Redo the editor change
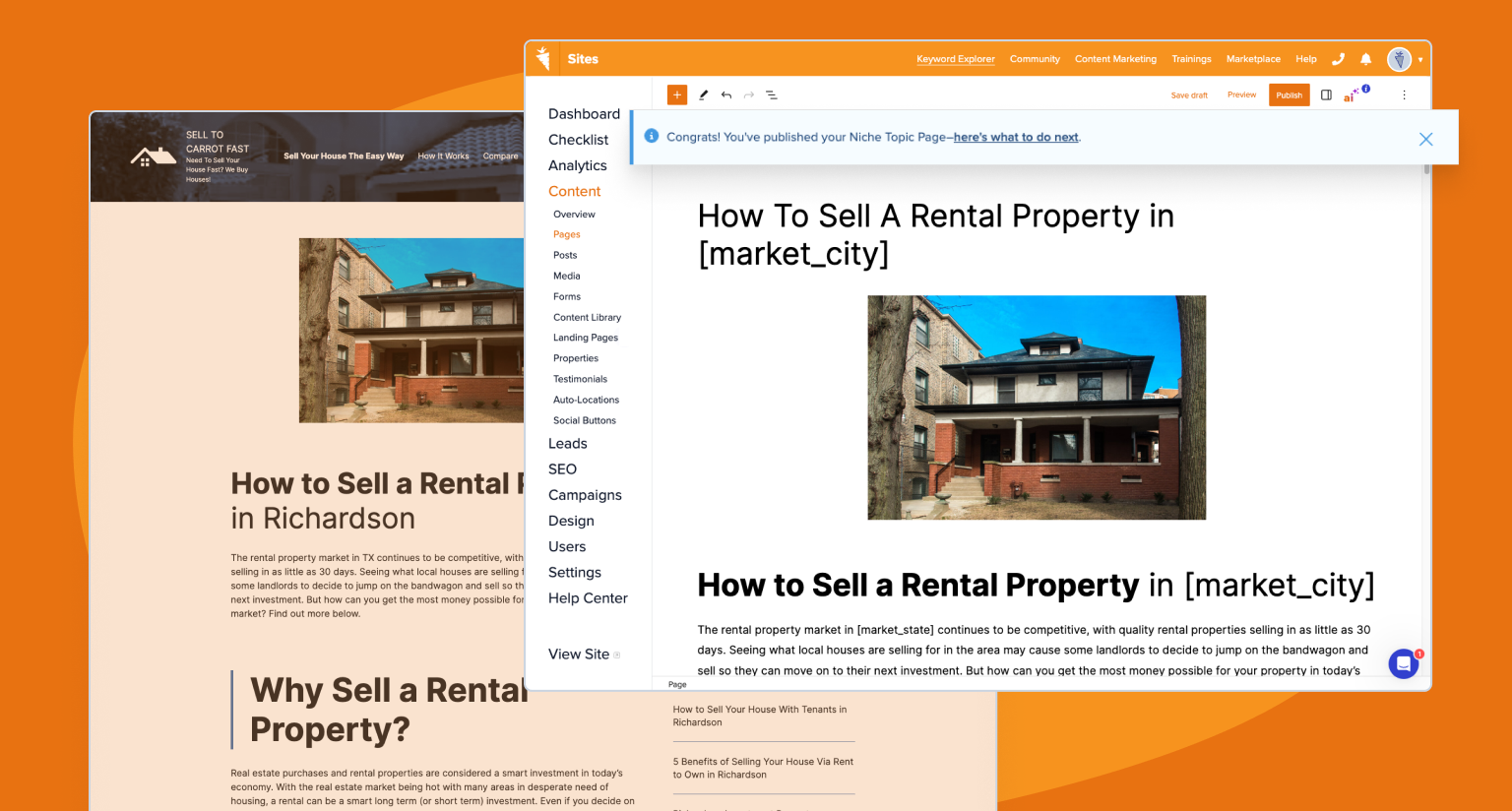Viewport: 1512px width, 811px height. [x=749, y=95]
